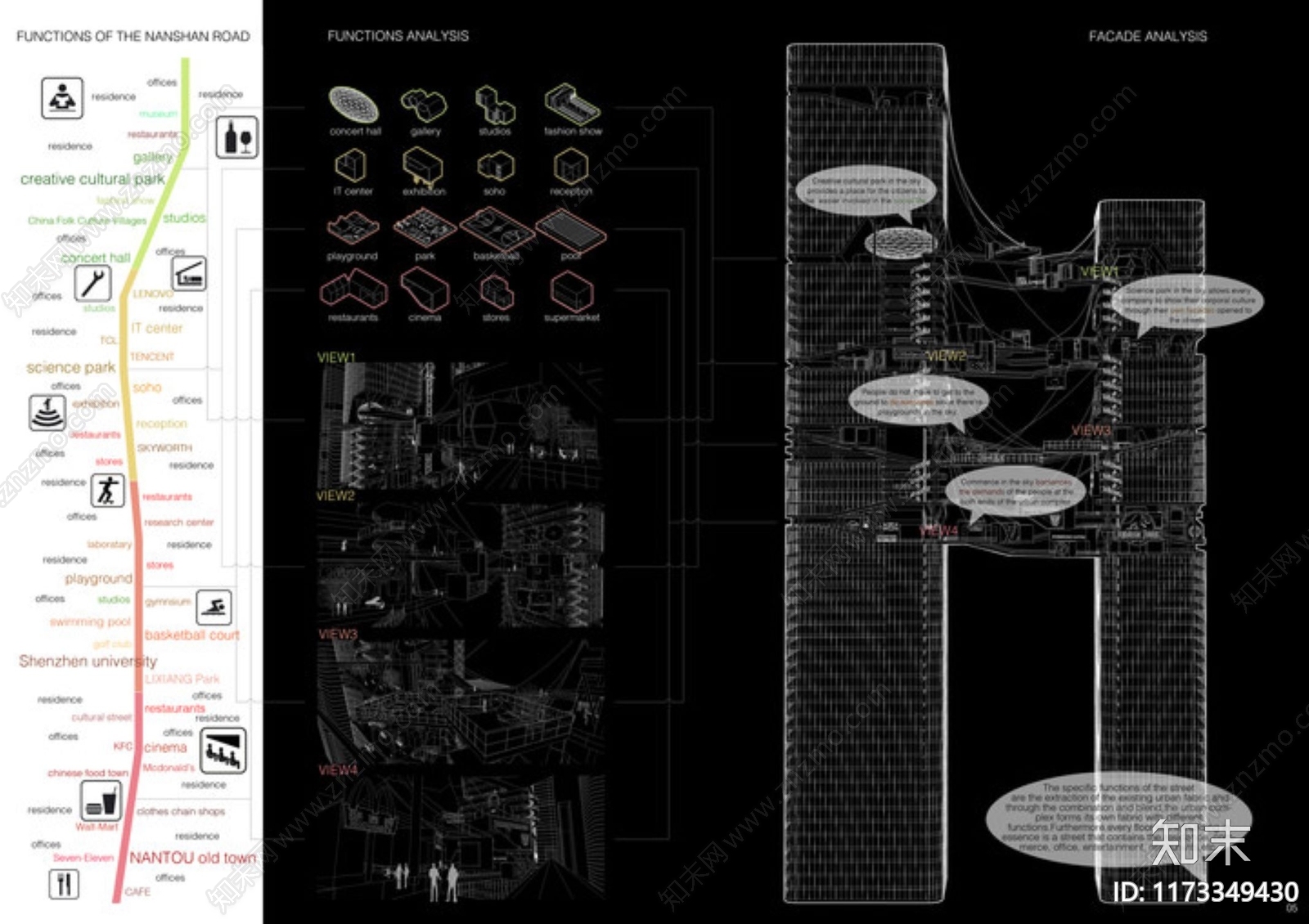Viewport: 1309px width, 924px height.
Task: Click the 'creative cultural park' label
Action: pyautogui.click(x=92, y=179)
